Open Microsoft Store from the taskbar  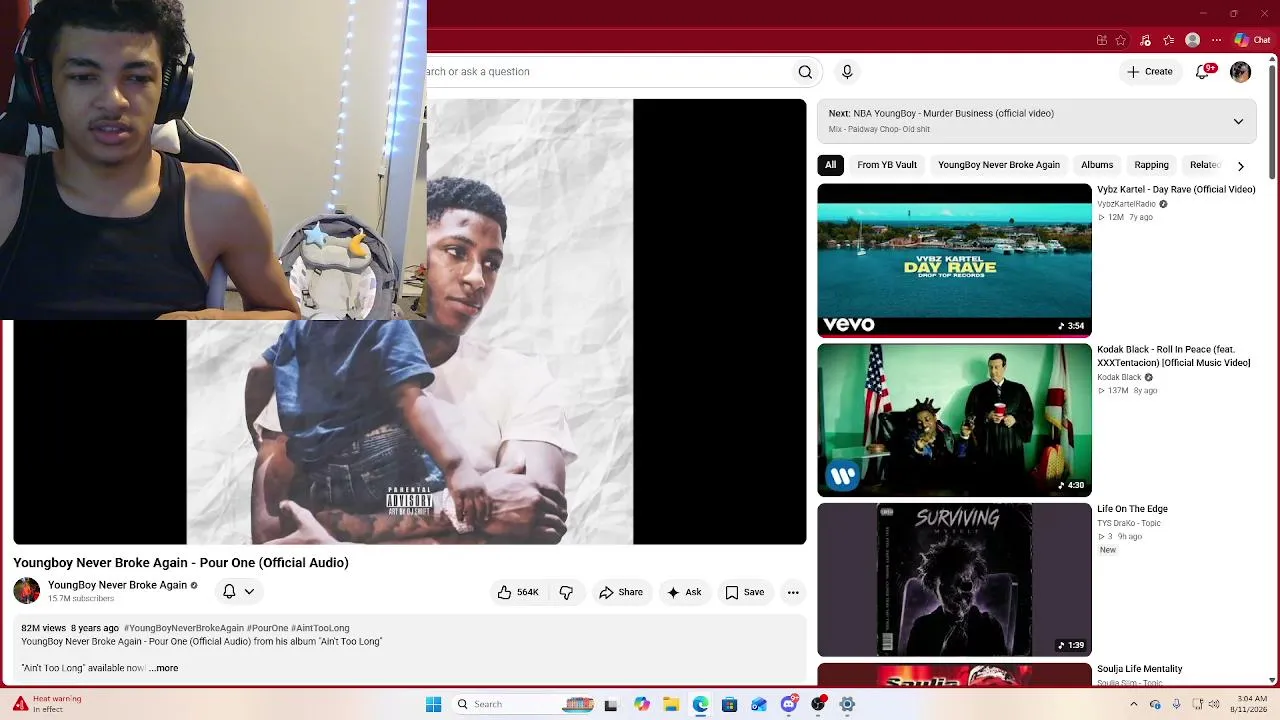[729, 704]
